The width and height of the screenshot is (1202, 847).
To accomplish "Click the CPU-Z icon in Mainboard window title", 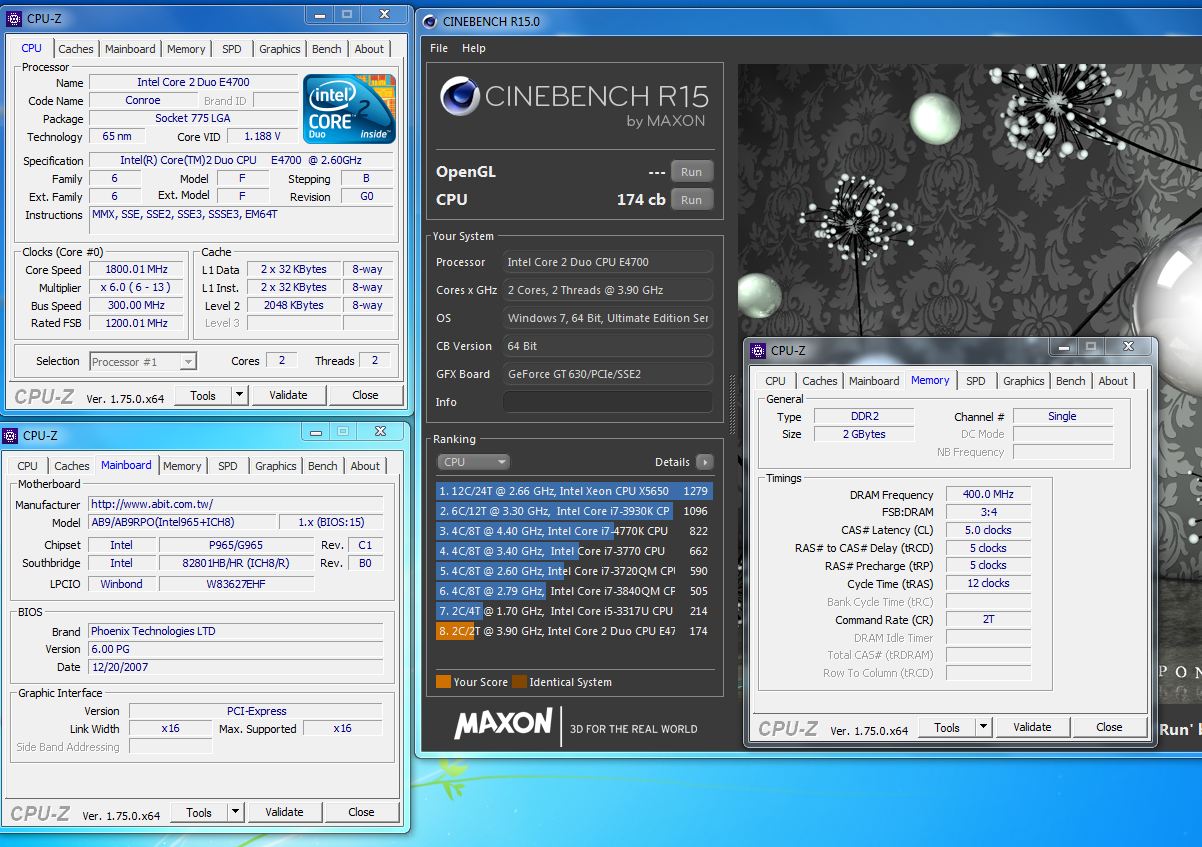I will (11, 435).
